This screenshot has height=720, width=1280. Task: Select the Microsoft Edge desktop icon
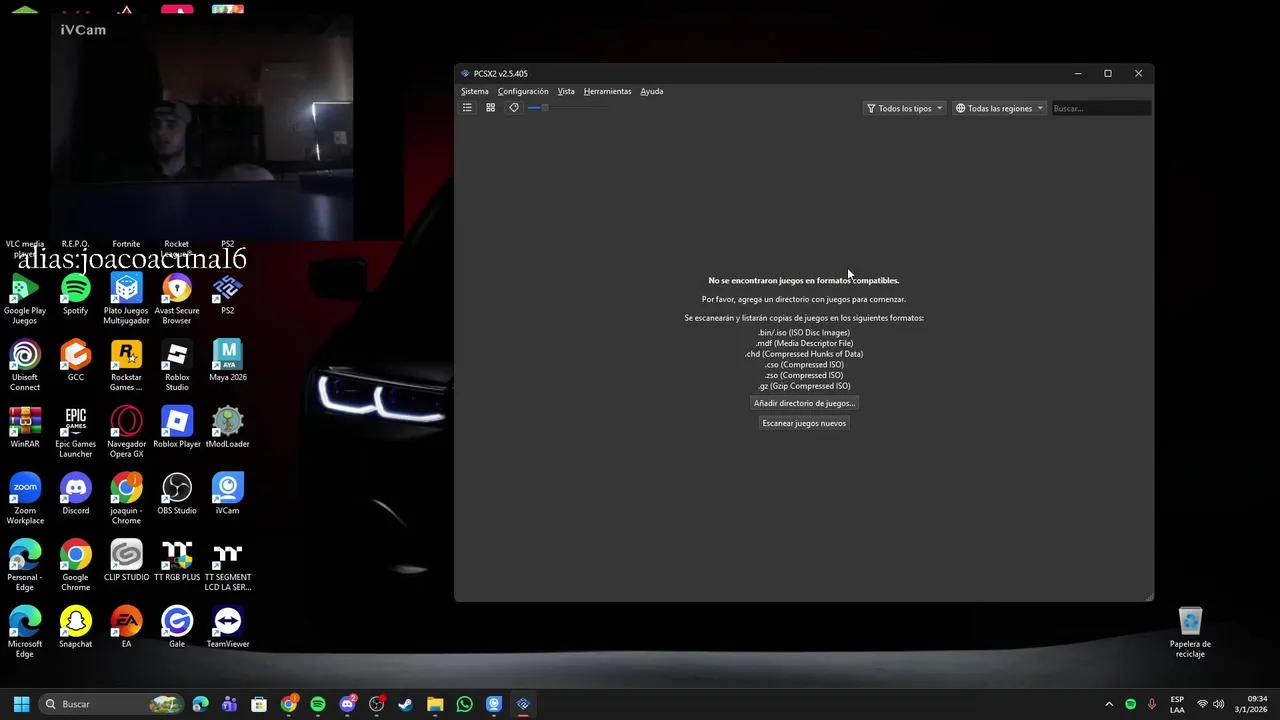[25, 633]
